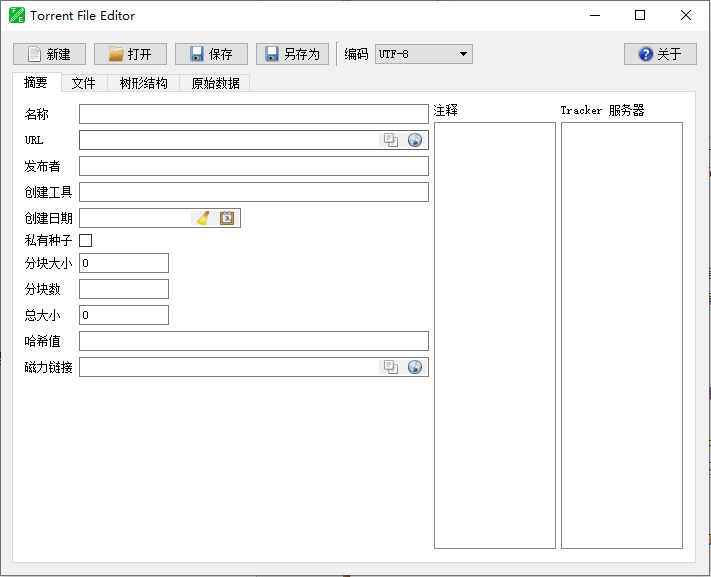Switch to the 文件 tab
The image size is (711, 577).
(83, 83)
